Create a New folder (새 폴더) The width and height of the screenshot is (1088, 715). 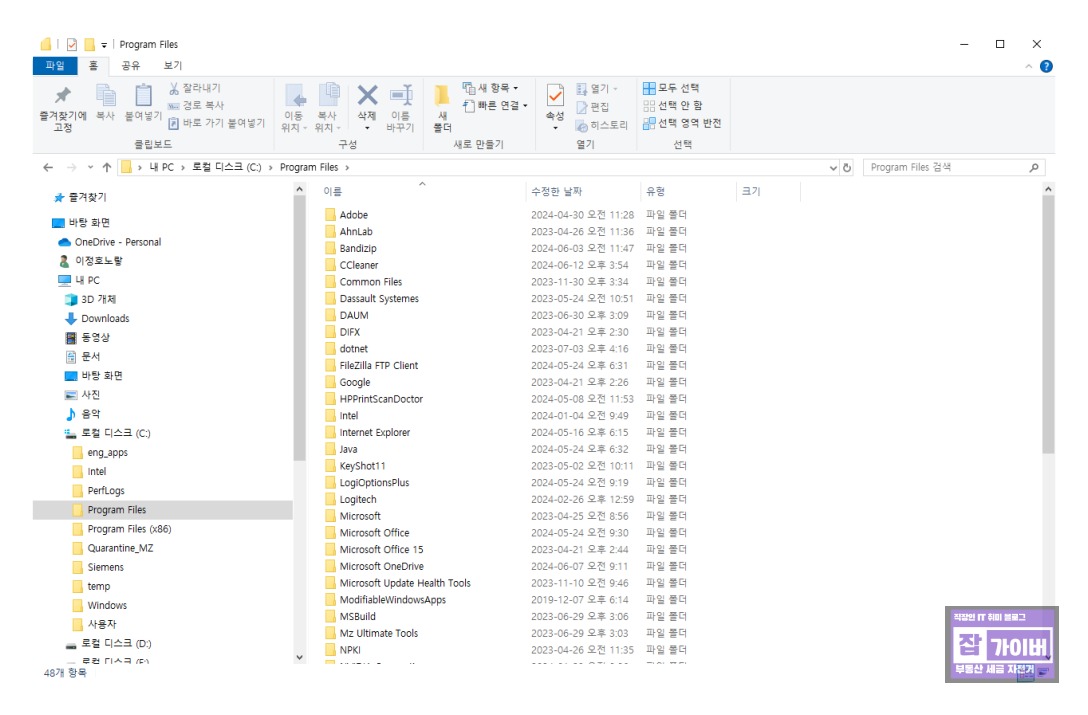click(442, 108)
